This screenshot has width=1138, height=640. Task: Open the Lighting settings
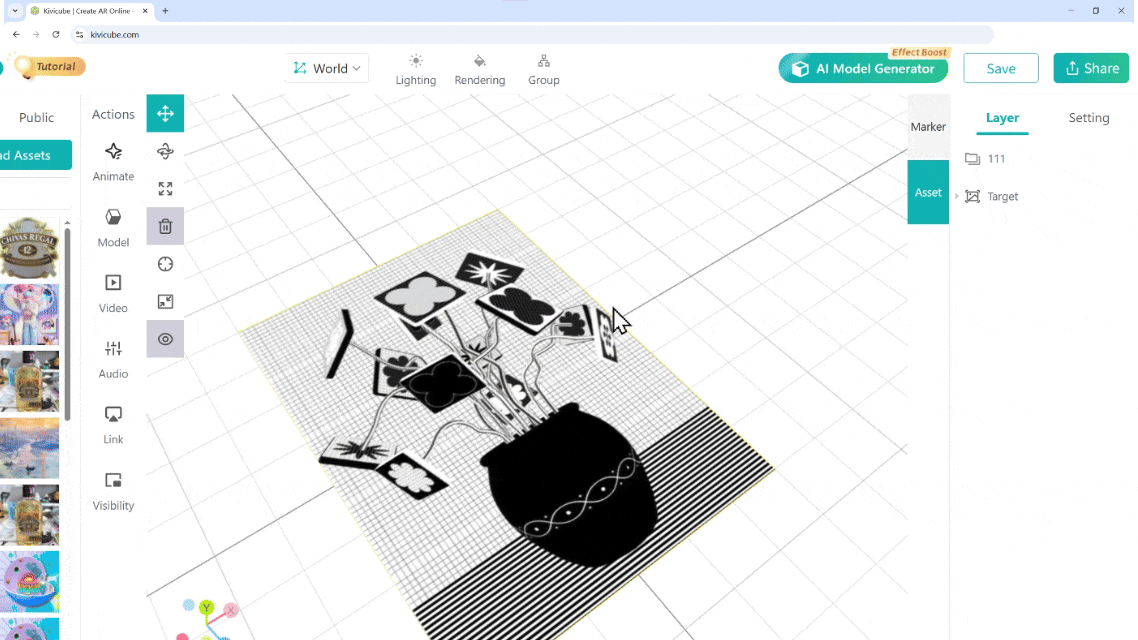coord(416,69)
